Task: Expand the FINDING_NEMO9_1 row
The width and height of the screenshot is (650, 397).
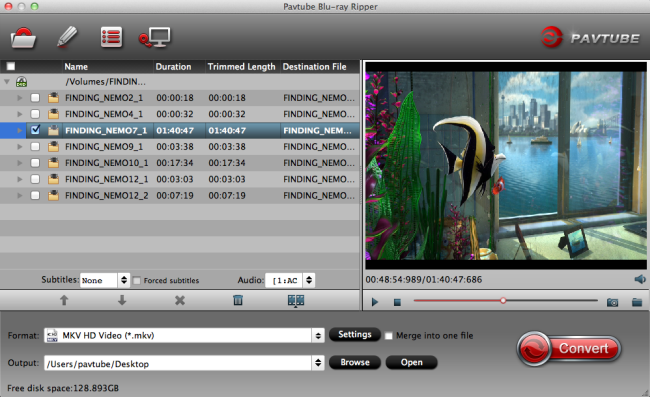Action: (x=19, y=147)
